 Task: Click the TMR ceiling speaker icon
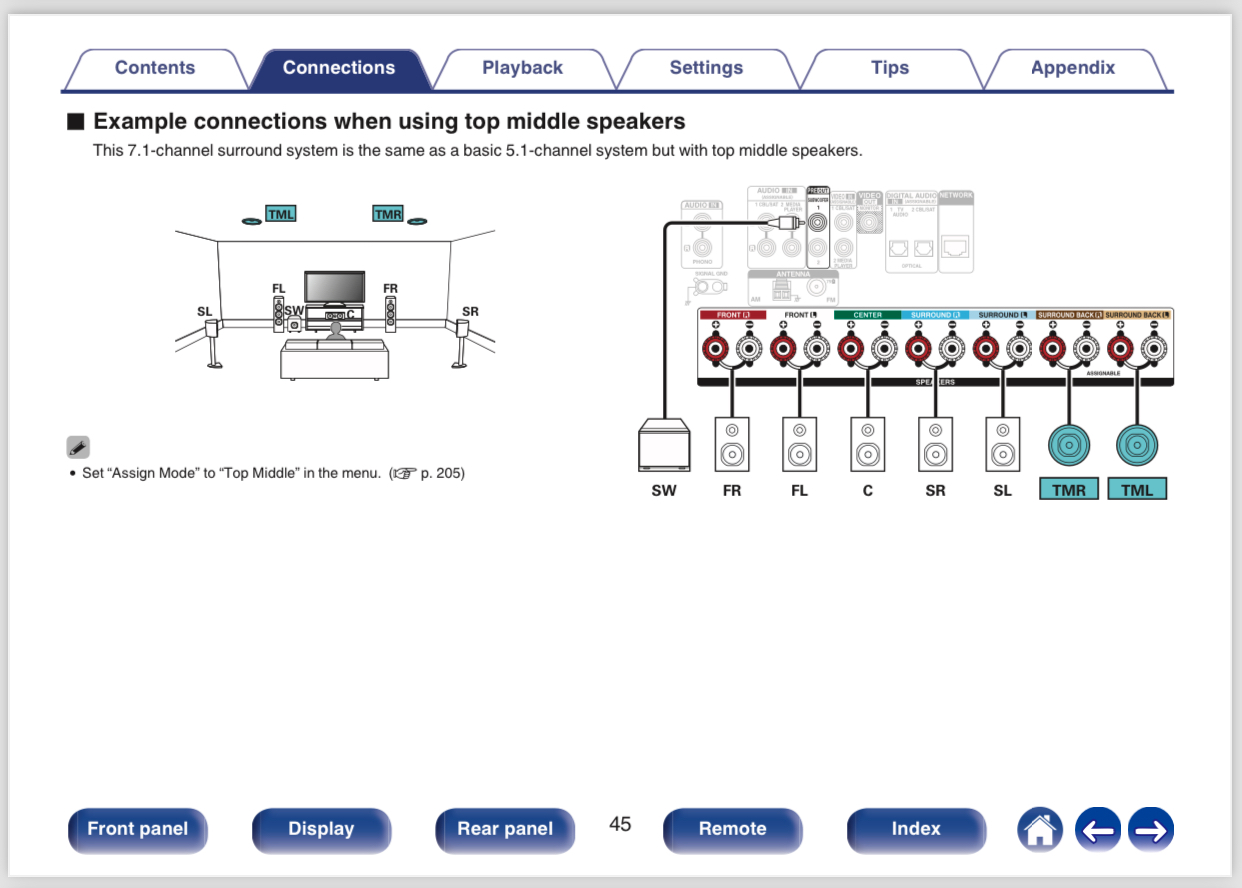(x=1069, y=444)
